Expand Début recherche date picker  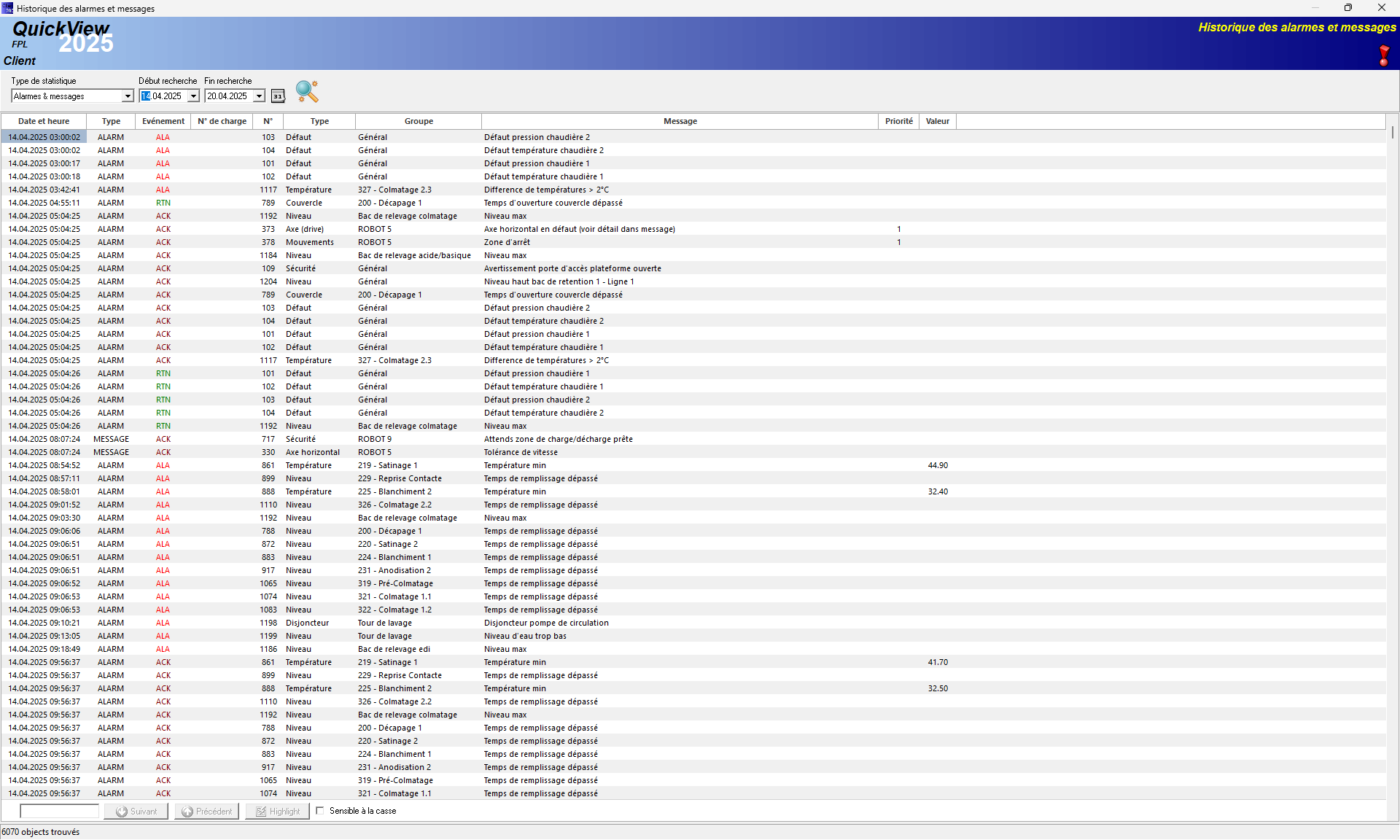coord(193,96)
